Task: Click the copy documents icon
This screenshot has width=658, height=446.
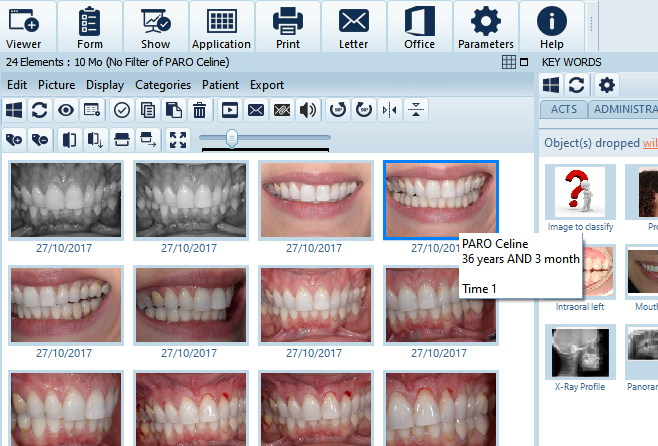Action: click(x=148, y=110)
